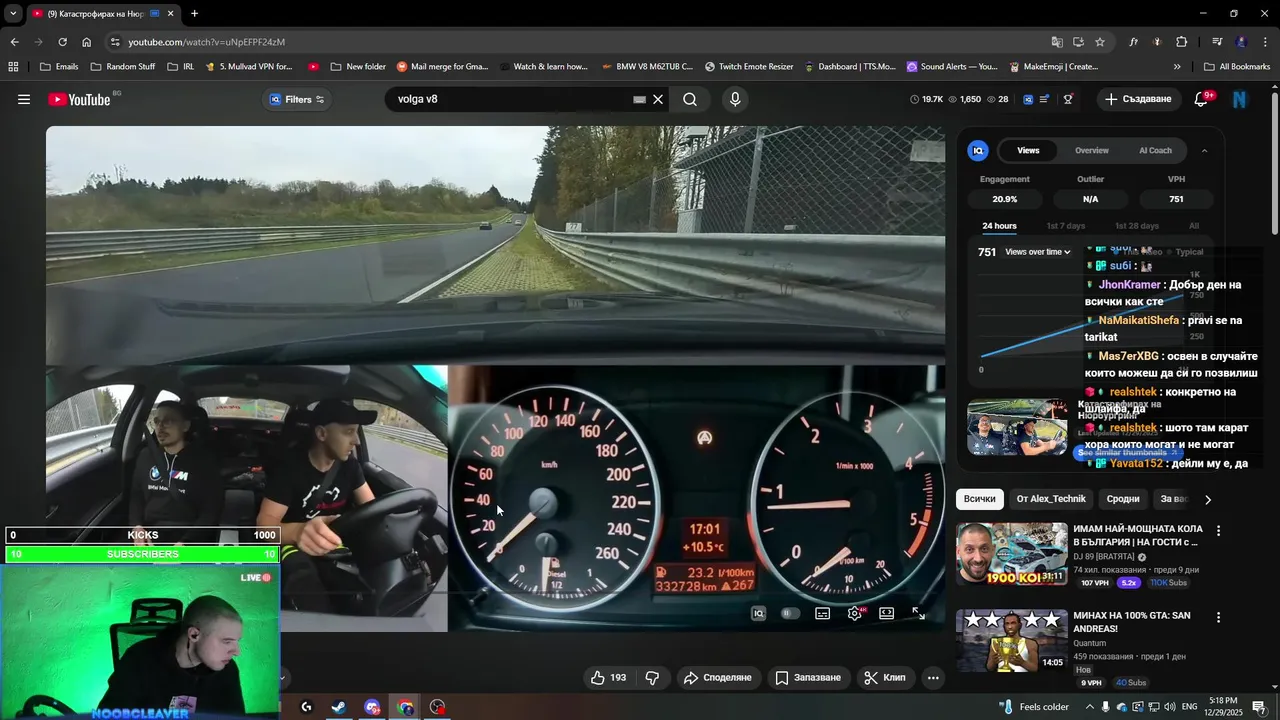Open the Chrome extensions puzzle icon
This screenshot has width=1280, height=720.
[1181, 42]
